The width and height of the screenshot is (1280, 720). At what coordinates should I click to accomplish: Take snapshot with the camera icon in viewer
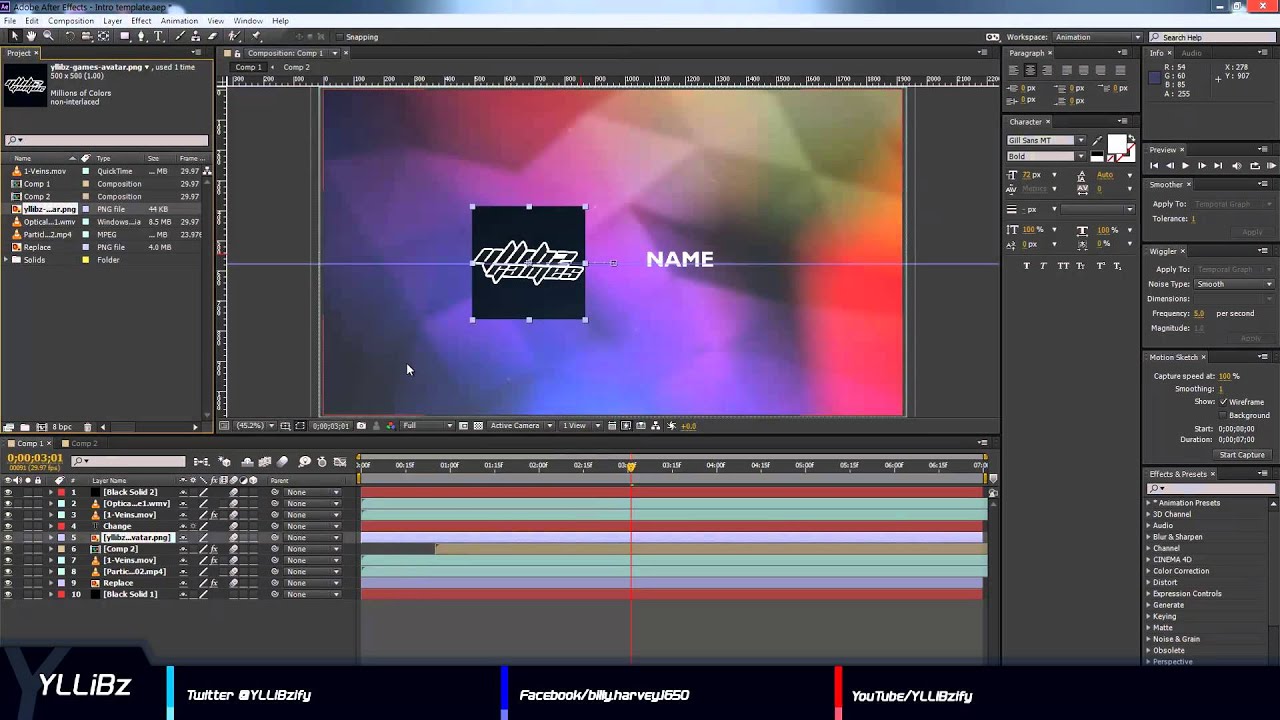click(x=361, y=426)
